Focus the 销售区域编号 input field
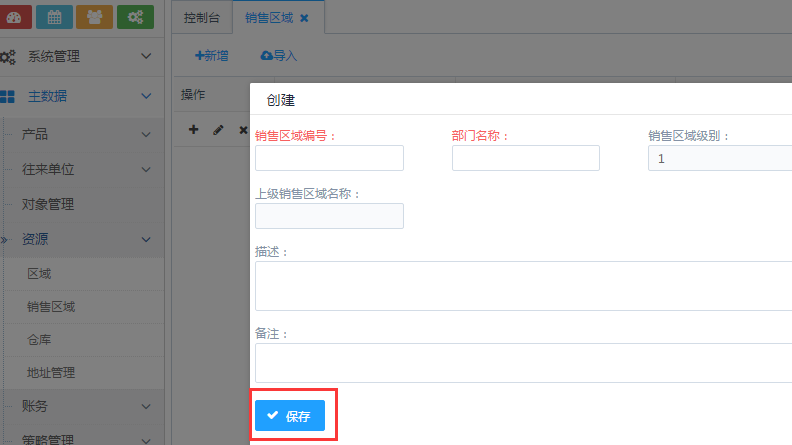792x445 pixels. (x=329, y=158)
